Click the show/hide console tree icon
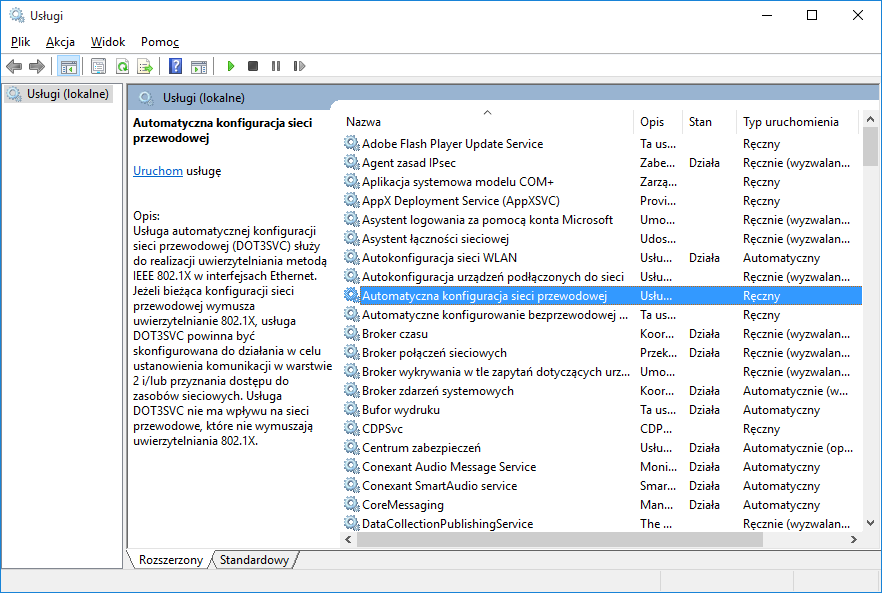The width and height of the screenshot is (882, 593). point(69,66)
